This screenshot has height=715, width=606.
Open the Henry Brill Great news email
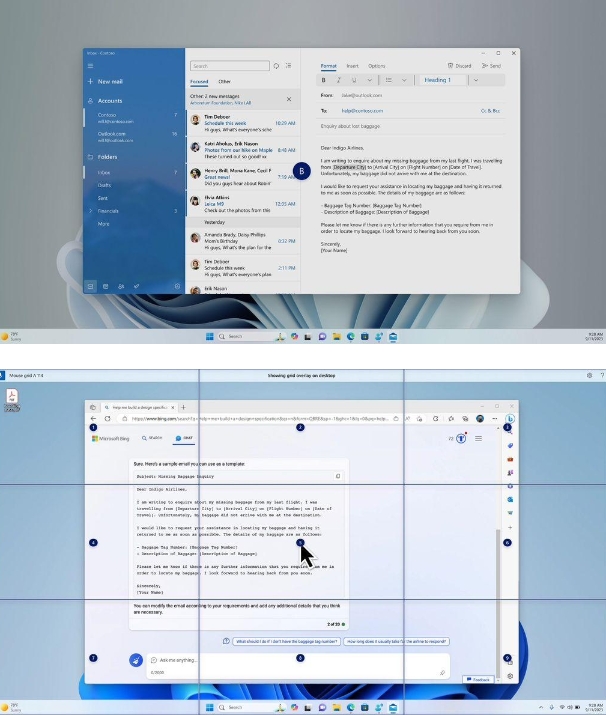pos(235,177)
